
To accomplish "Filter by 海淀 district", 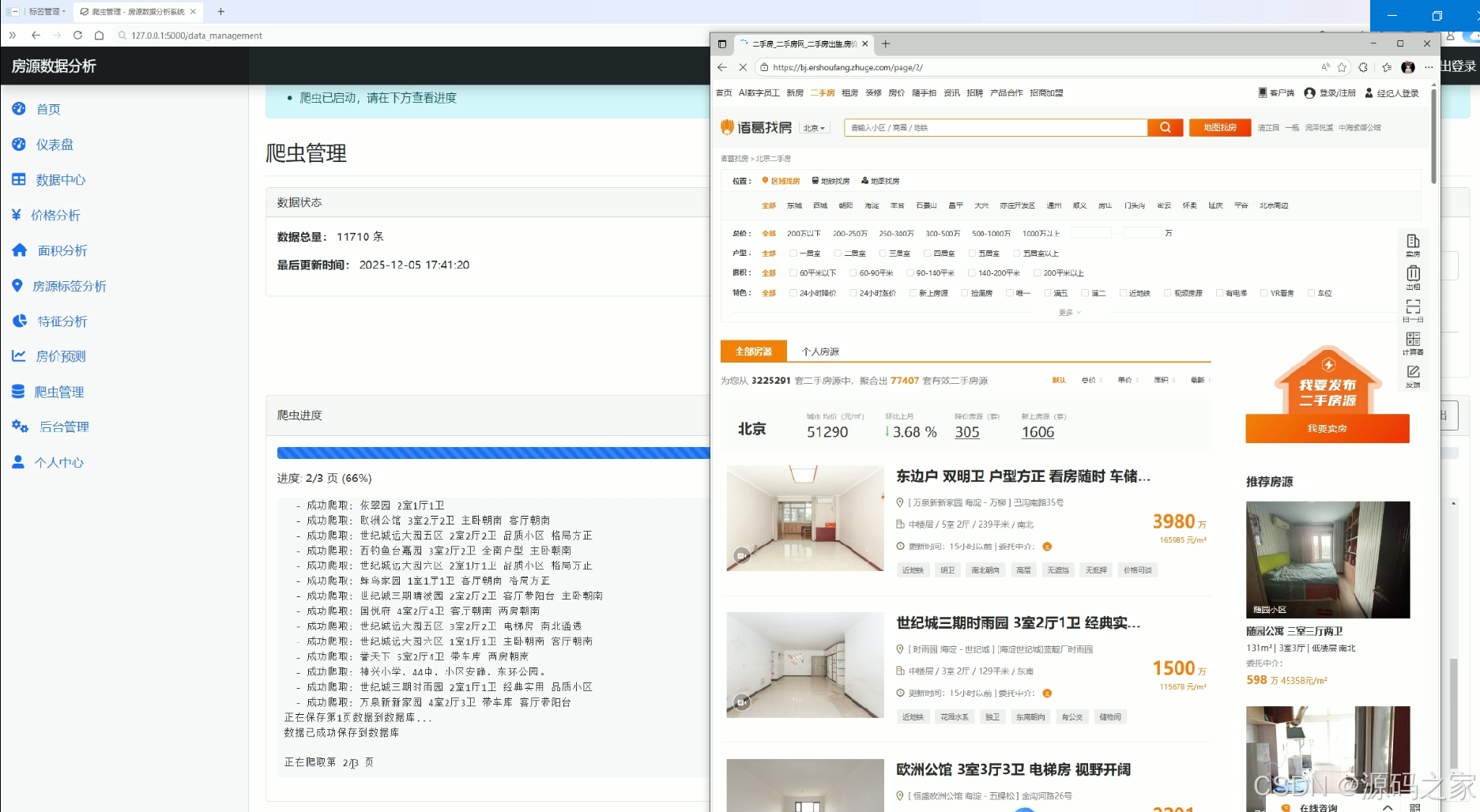I will tap(872, 205).
